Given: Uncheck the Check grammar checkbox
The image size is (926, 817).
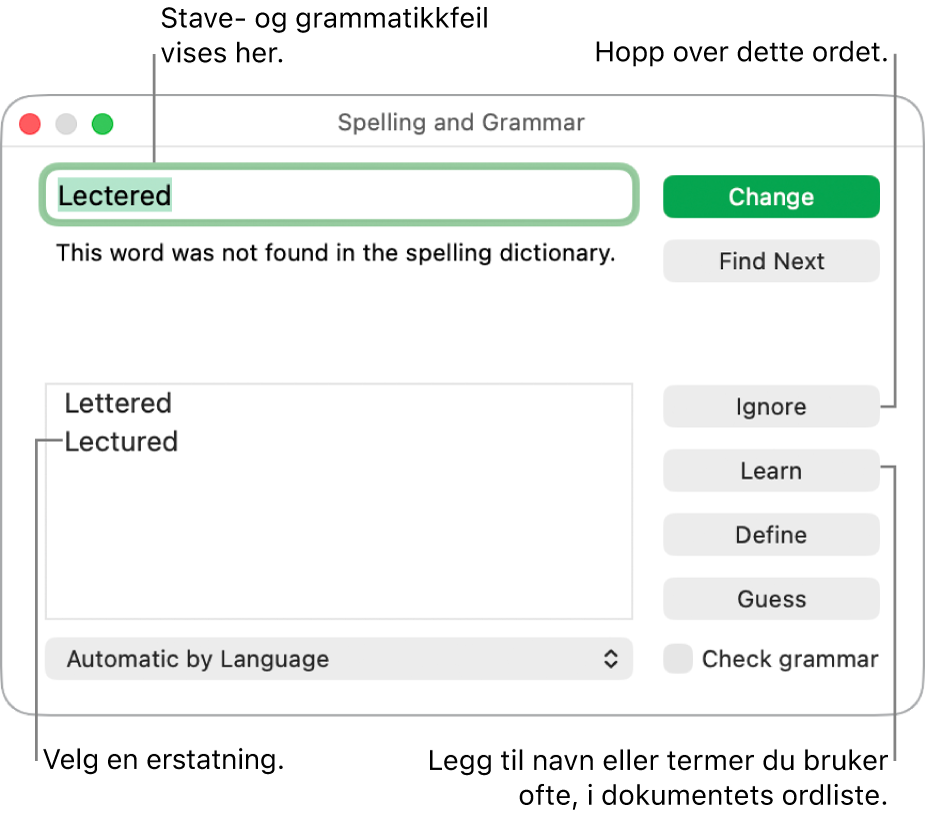Looking at the screenshot, I should pos(678,659).
